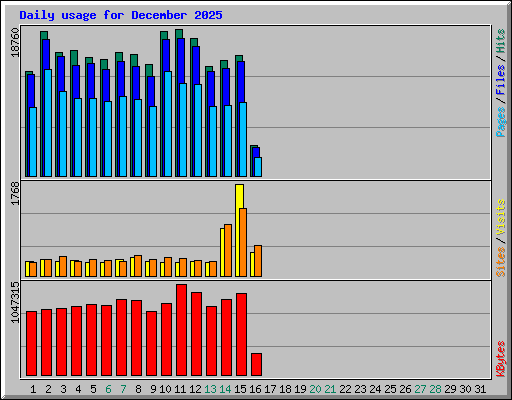512x400 pixels.
Task: Click day 25 on the date axis
Action: 390,389
